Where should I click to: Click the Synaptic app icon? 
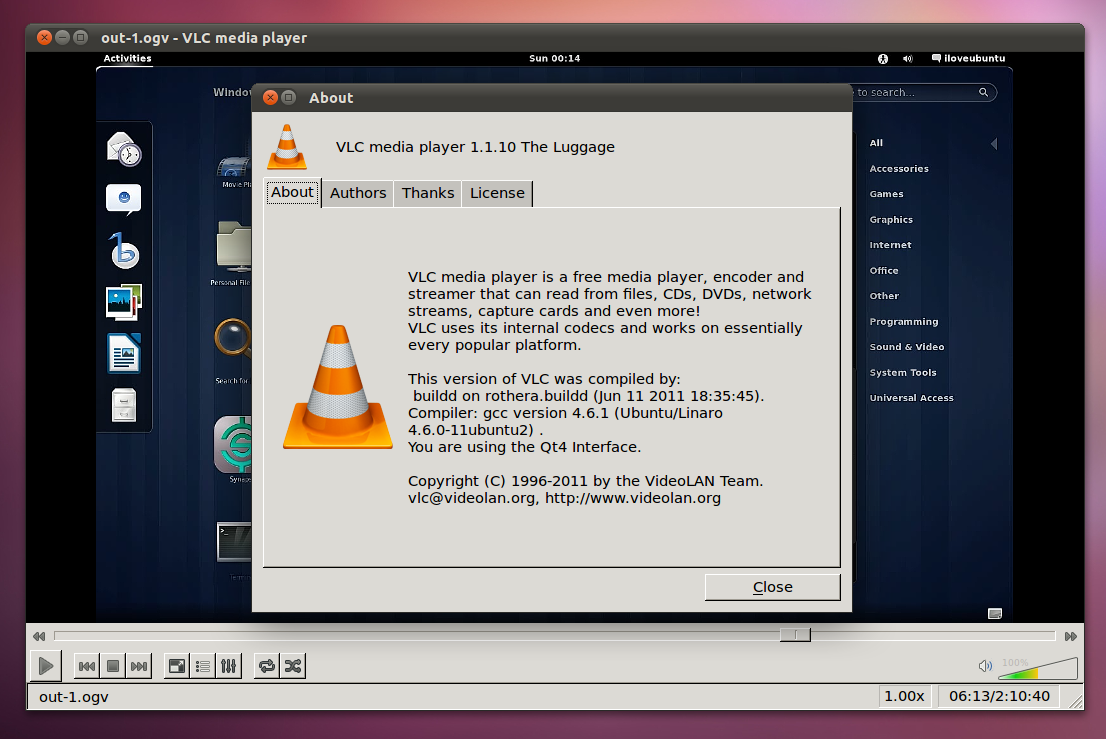coord(233,444)
